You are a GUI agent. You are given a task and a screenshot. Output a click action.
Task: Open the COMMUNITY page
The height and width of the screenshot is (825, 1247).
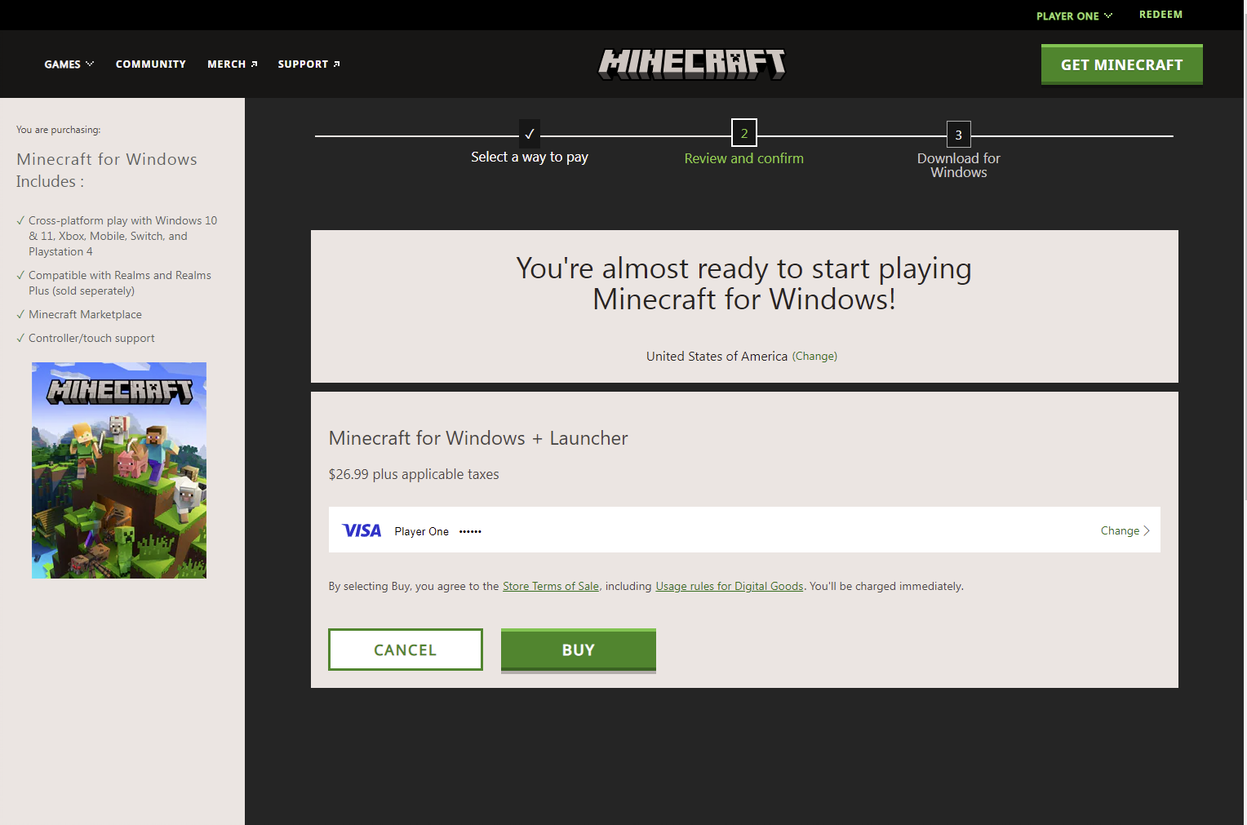tap(150, 63)
